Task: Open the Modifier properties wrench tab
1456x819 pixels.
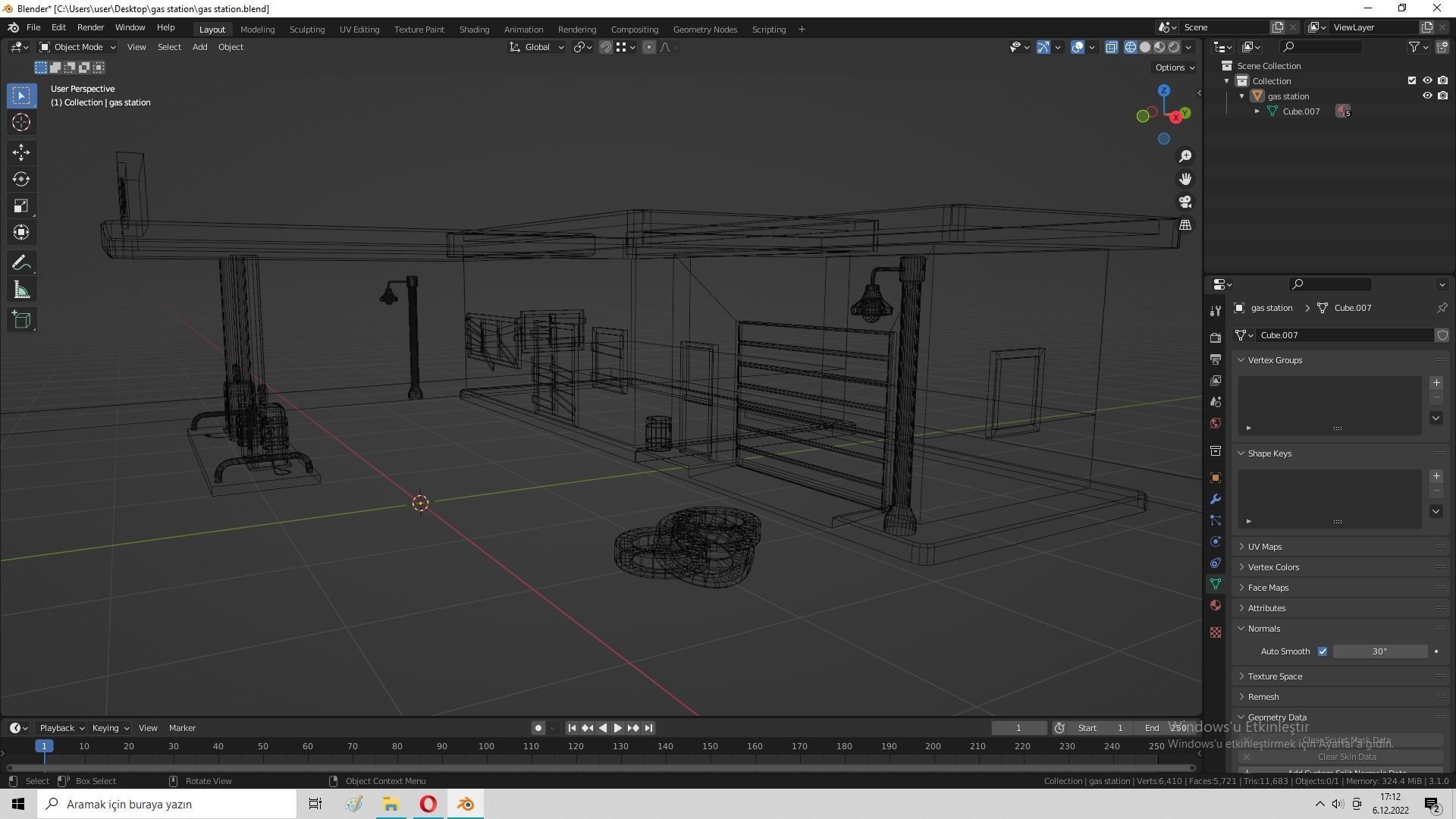Action: click(x=1216, y=499)
